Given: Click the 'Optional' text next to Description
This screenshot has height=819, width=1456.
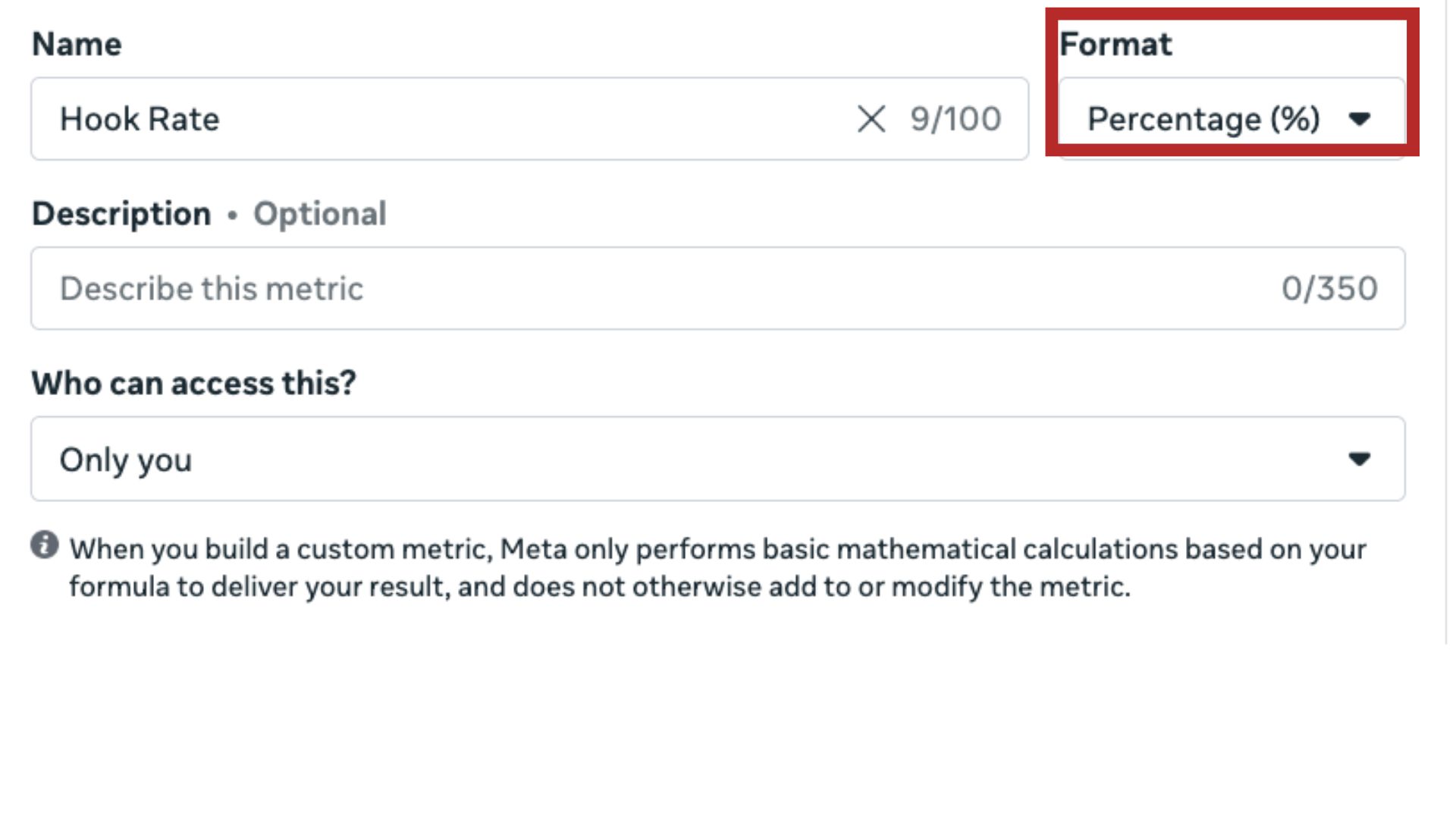Looking at the screenshot, I should [x=319, y=214].
